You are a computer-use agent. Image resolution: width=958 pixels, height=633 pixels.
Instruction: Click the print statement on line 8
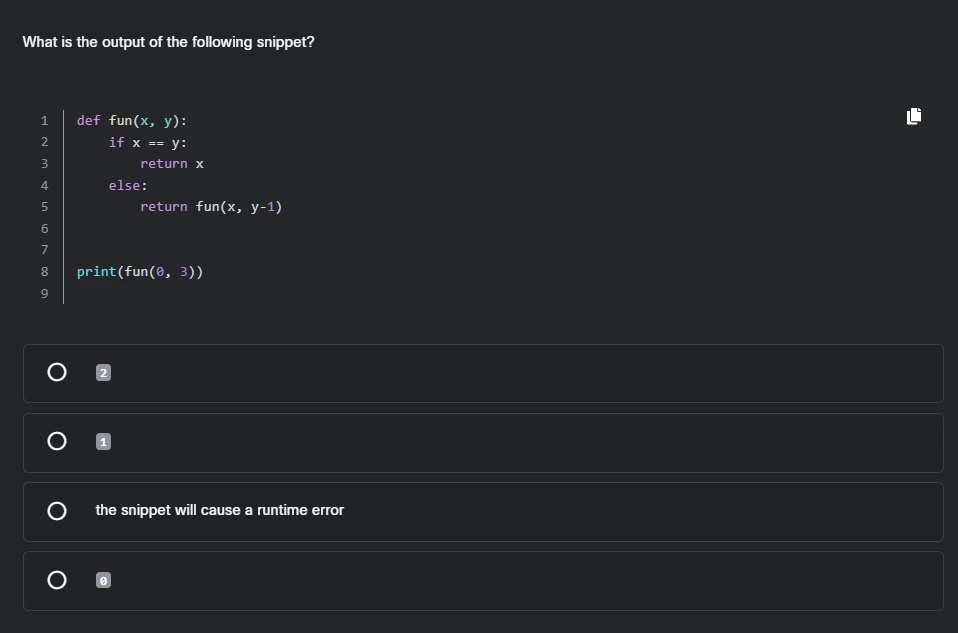pos(140,271)
